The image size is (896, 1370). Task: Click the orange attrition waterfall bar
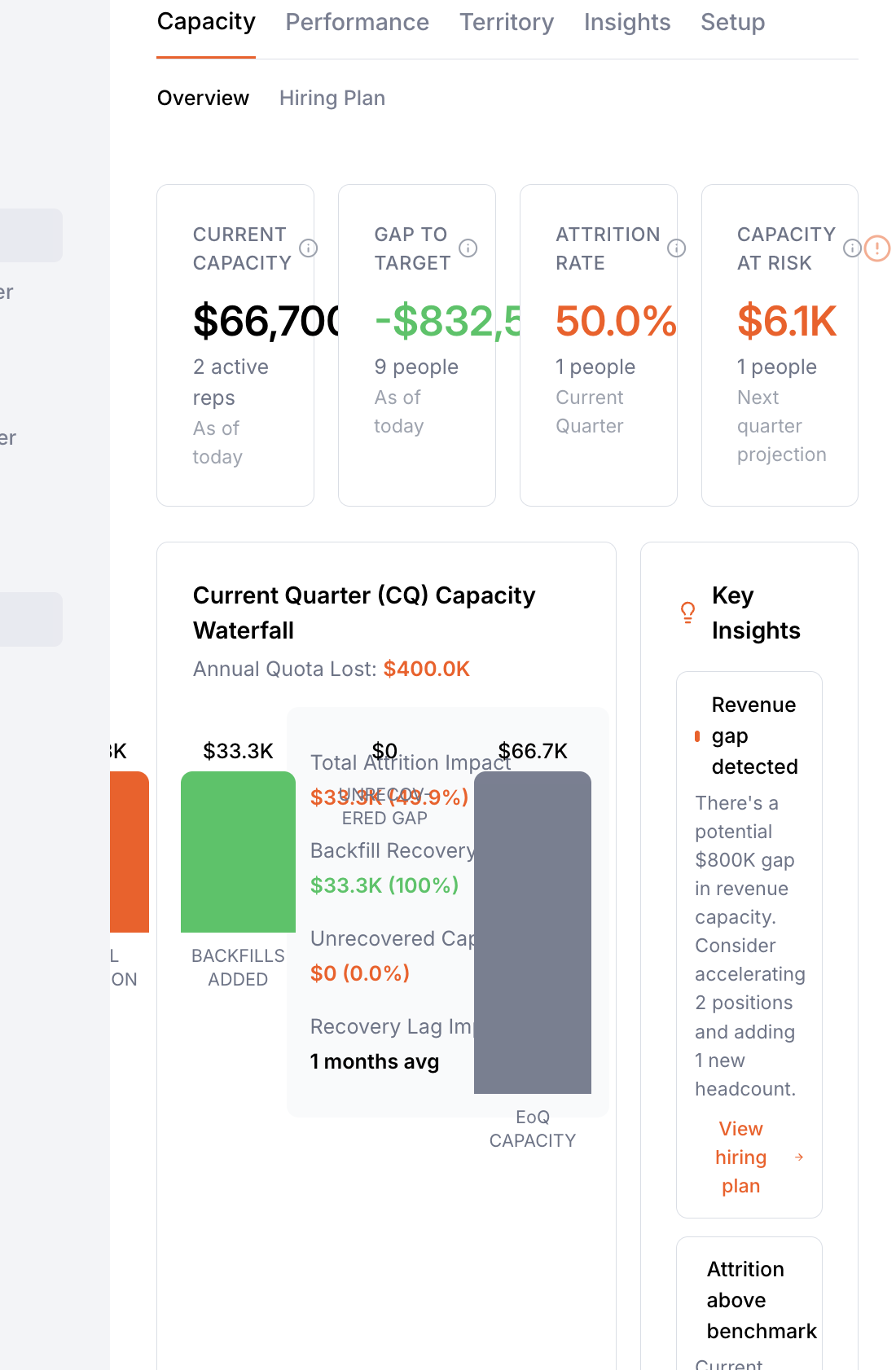point(130,851)
